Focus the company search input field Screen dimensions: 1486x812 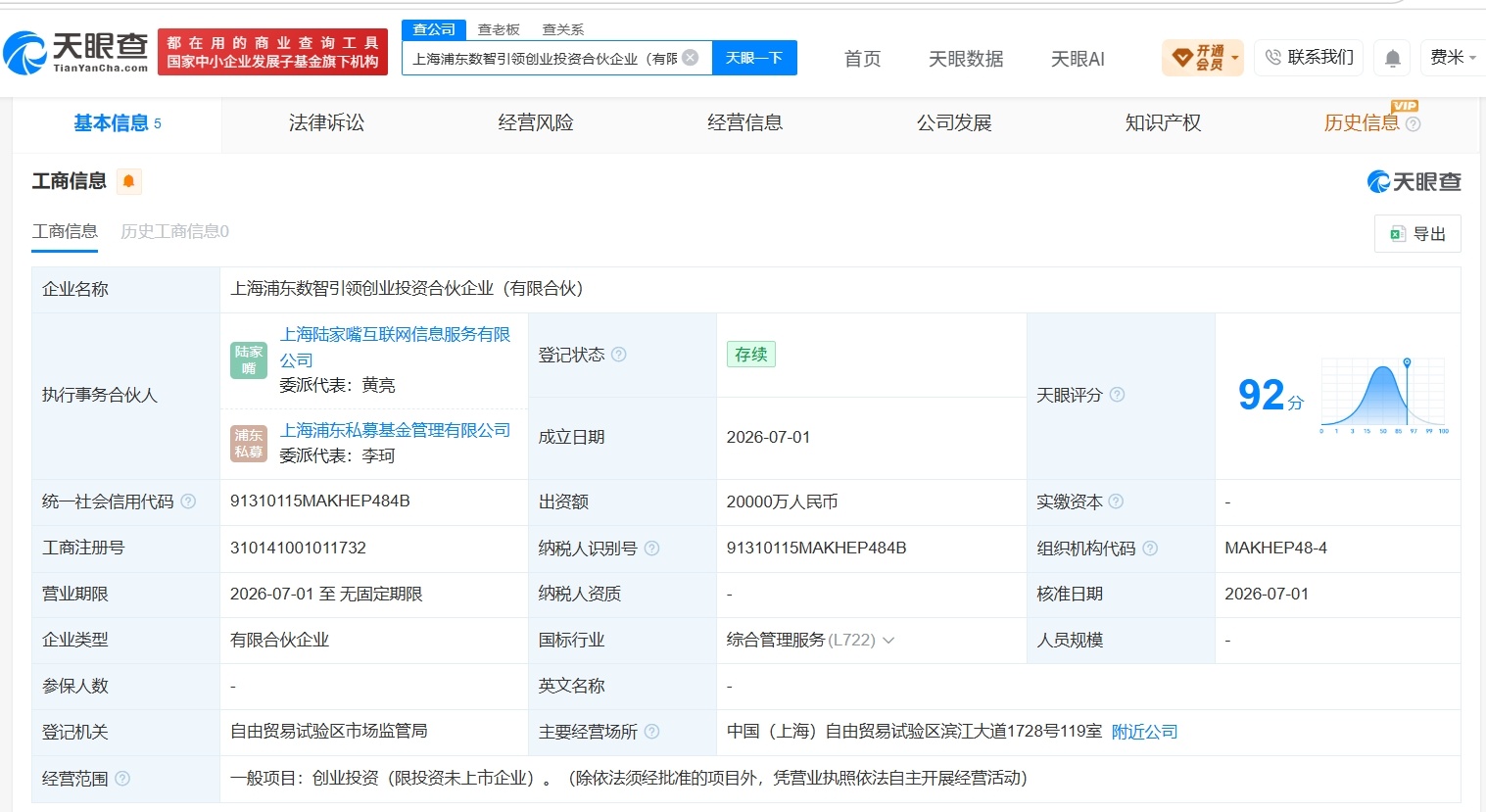click(x=546, y=58)
